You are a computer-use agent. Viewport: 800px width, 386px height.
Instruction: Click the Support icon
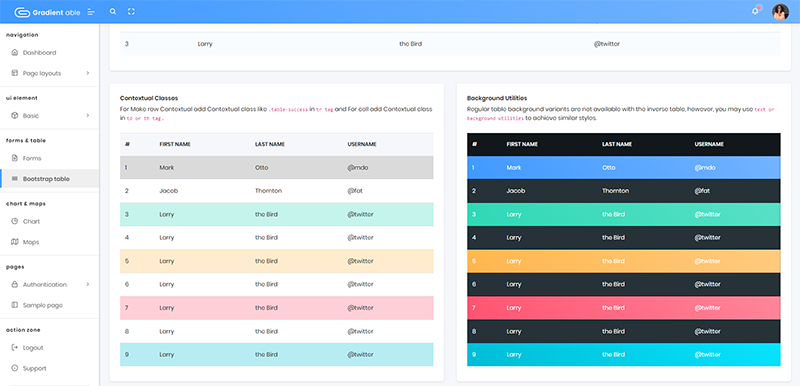[x=14, y=368]
